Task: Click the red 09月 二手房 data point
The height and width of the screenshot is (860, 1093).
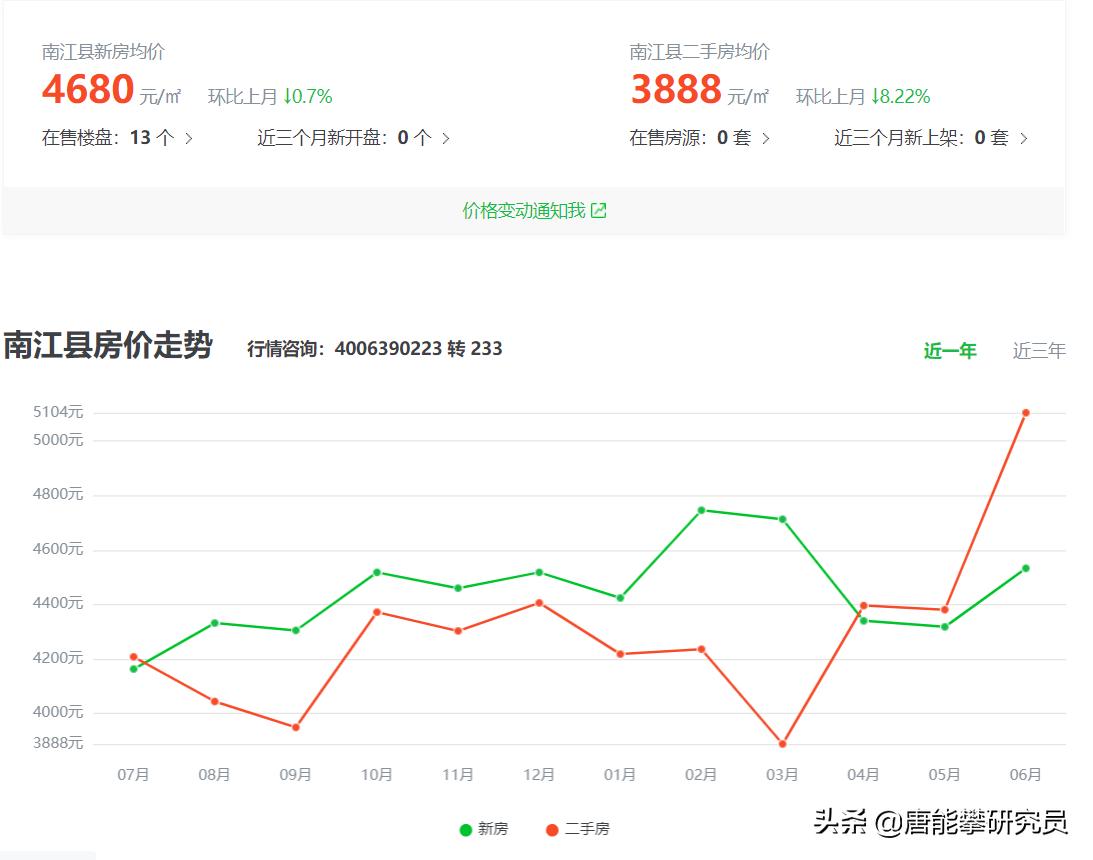Action: [x=296, y=727]
